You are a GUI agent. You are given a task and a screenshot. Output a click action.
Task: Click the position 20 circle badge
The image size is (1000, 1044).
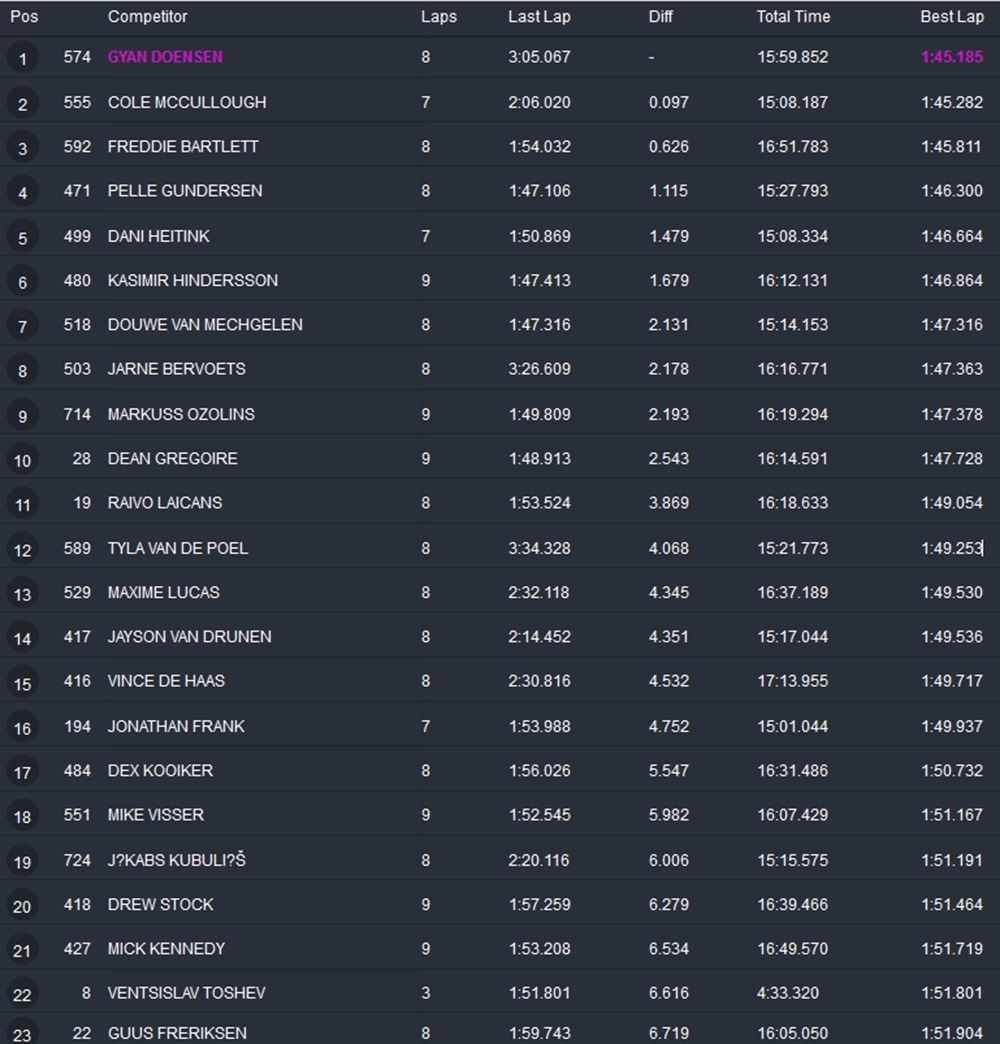(22, 906)
